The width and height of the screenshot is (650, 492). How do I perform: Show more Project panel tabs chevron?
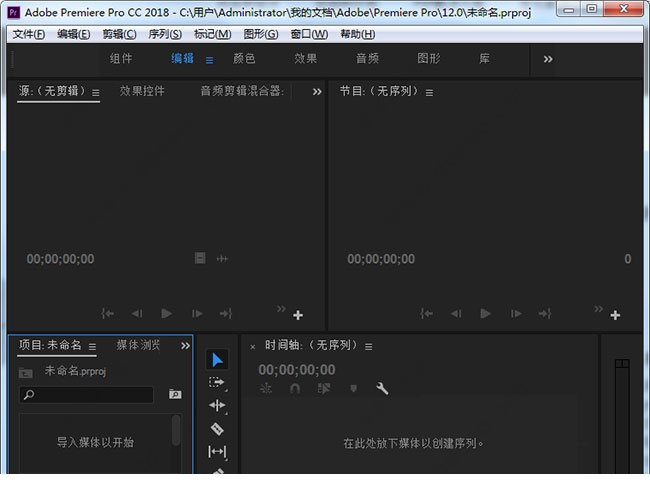tap(185, 346)
